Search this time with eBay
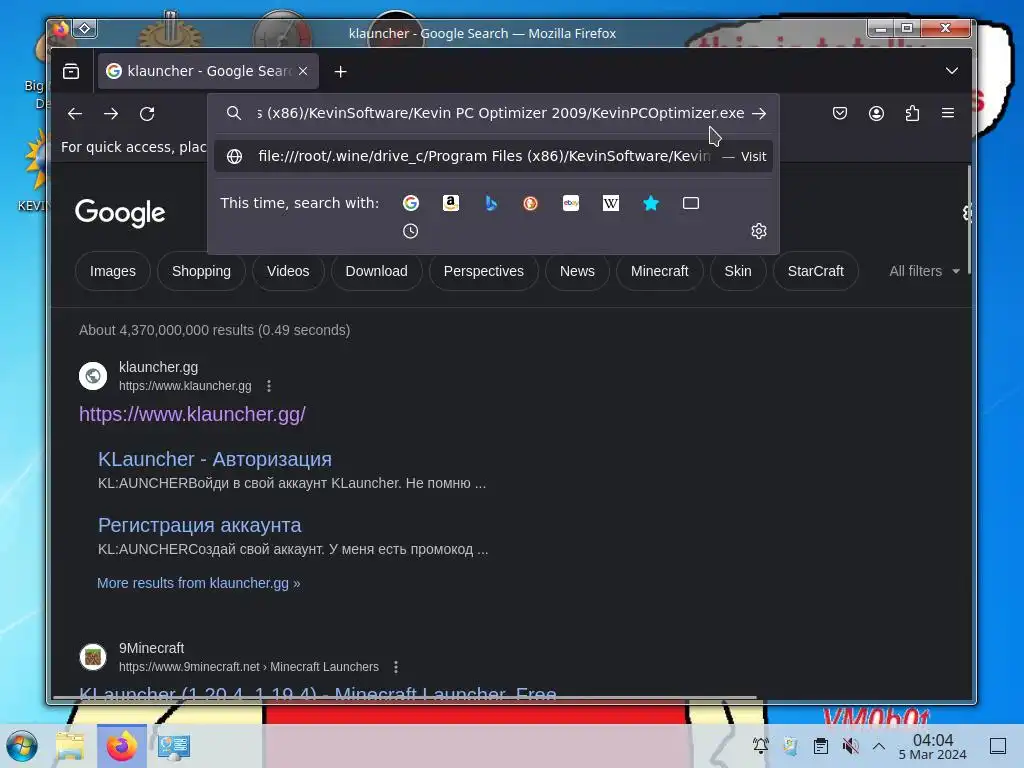The height and width of the screenshot is (768, 1024). (571, 203)
